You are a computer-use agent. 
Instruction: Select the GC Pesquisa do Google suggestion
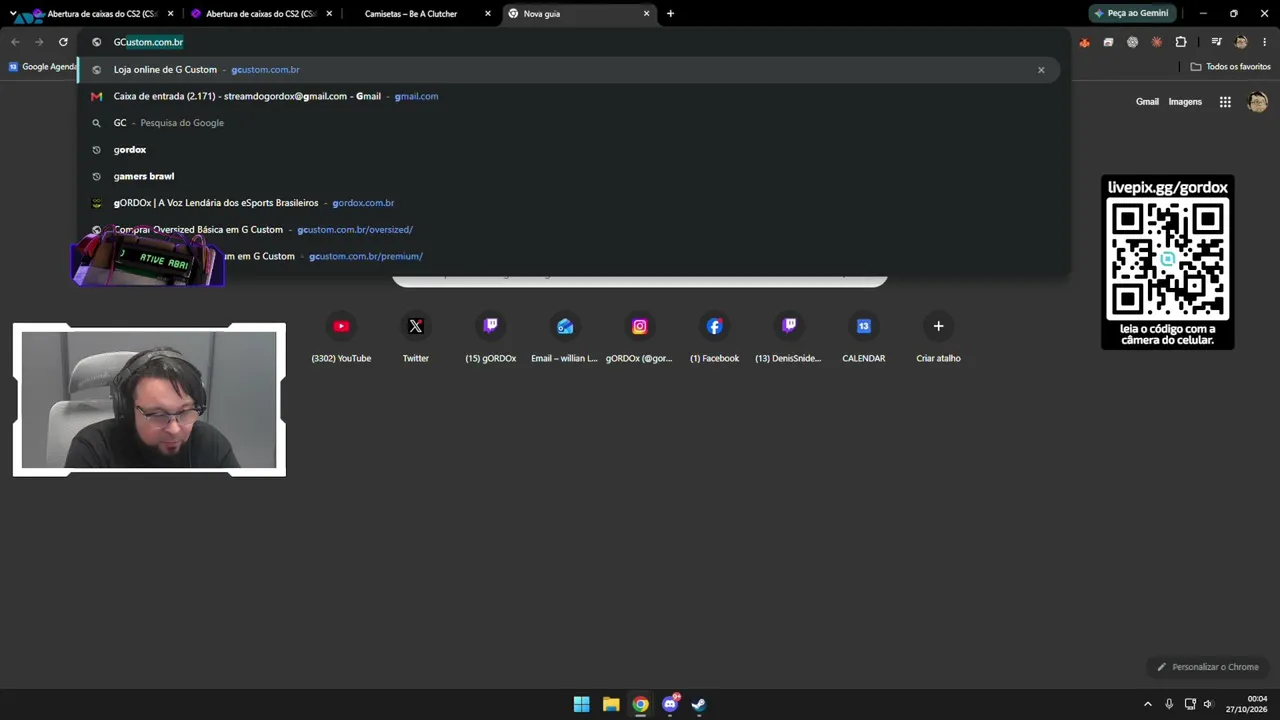pos(568,123)
